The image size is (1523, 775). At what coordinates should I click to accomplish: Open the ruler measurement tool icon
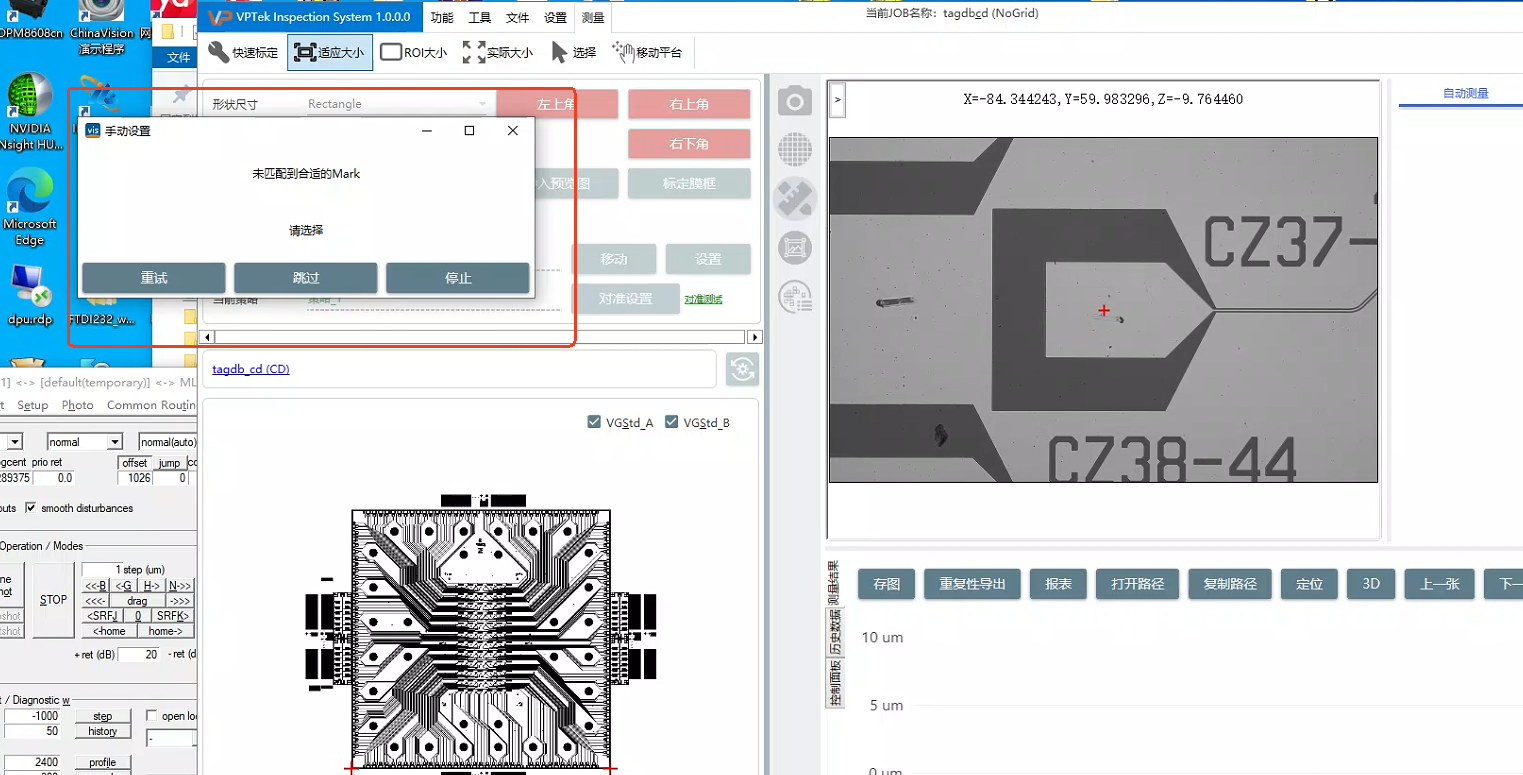tap(795, 199)
